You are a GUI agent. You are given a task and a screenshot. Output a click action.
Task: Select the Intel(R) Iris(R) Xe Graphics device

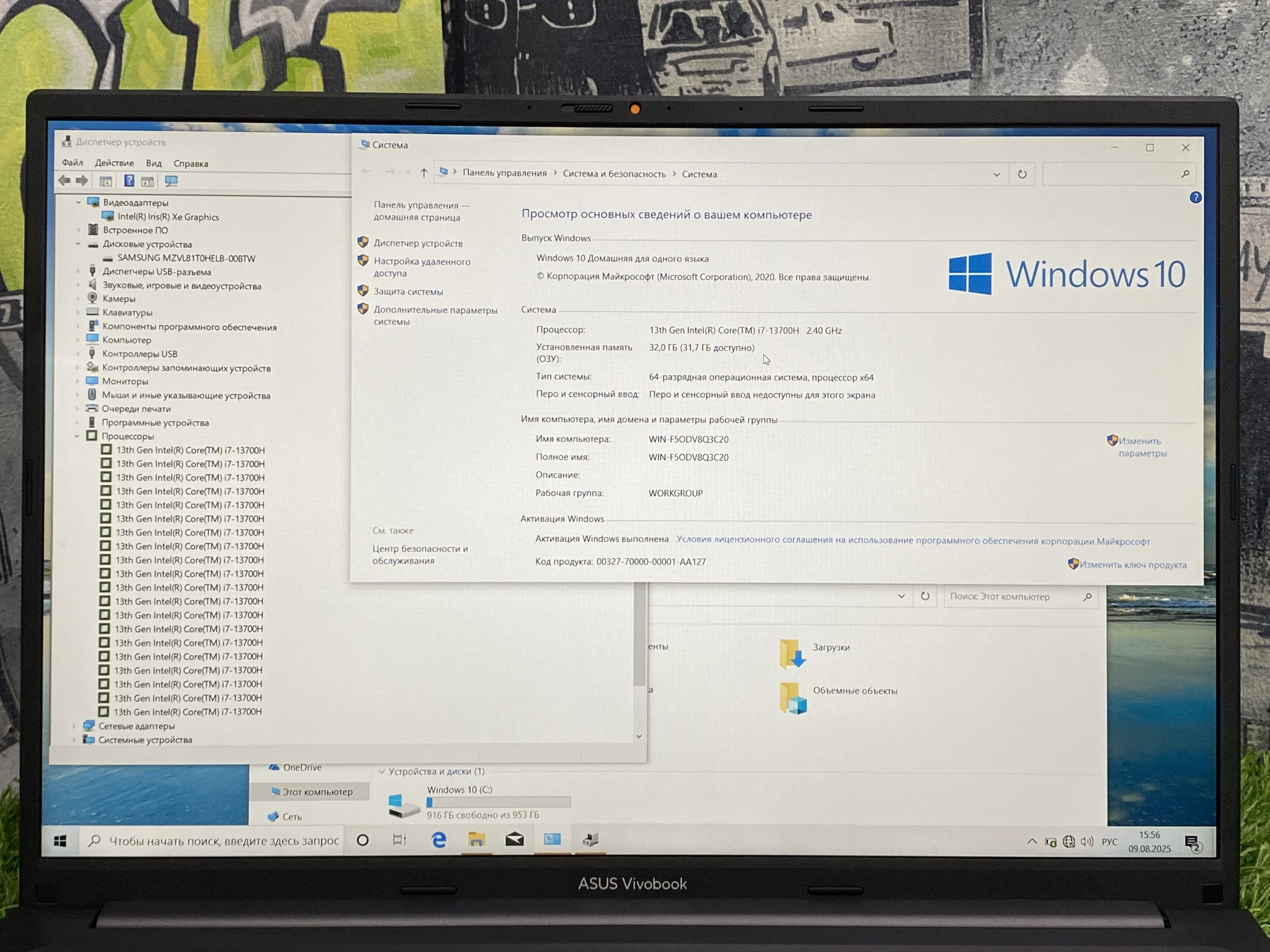(x=168, y=217)
